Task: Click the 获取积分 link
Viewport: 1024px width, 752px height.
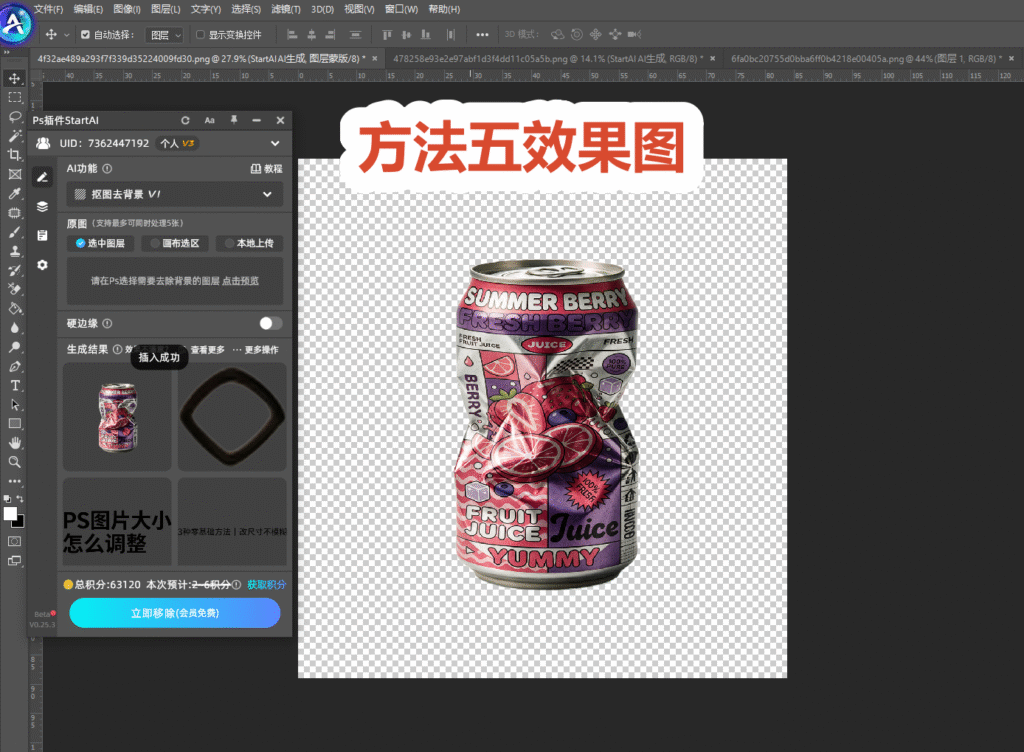Action: pyautogui.click(x=266, y=584)
